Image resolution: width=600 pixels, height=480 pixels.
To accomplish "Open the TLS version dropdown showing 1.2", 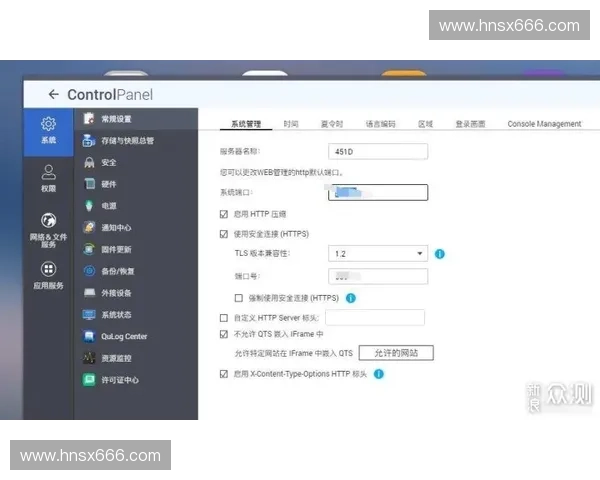I will click(378, 253).
